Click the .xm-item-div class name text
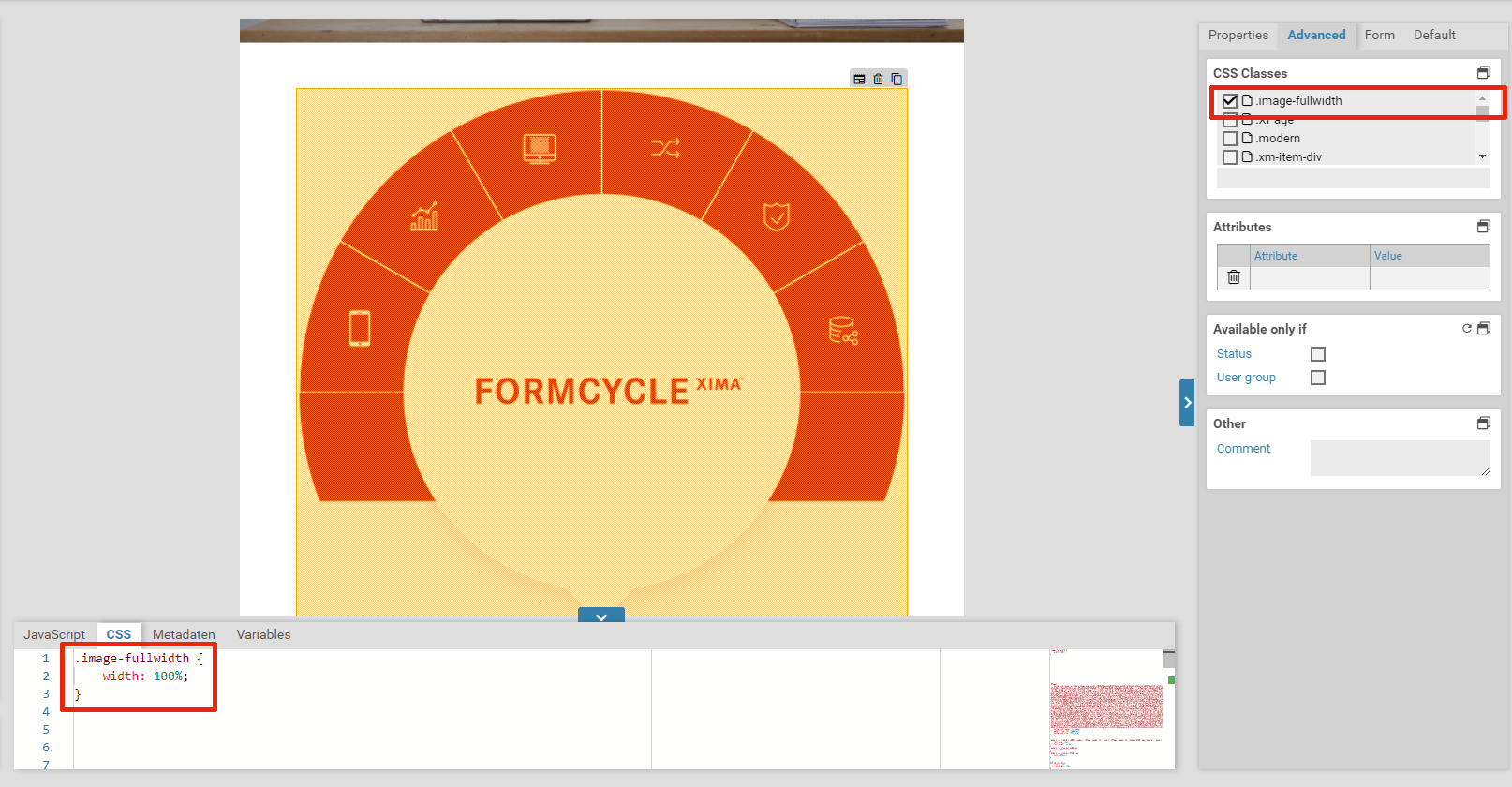This screenshot has height=787, width=1512. pos(1289,157)
